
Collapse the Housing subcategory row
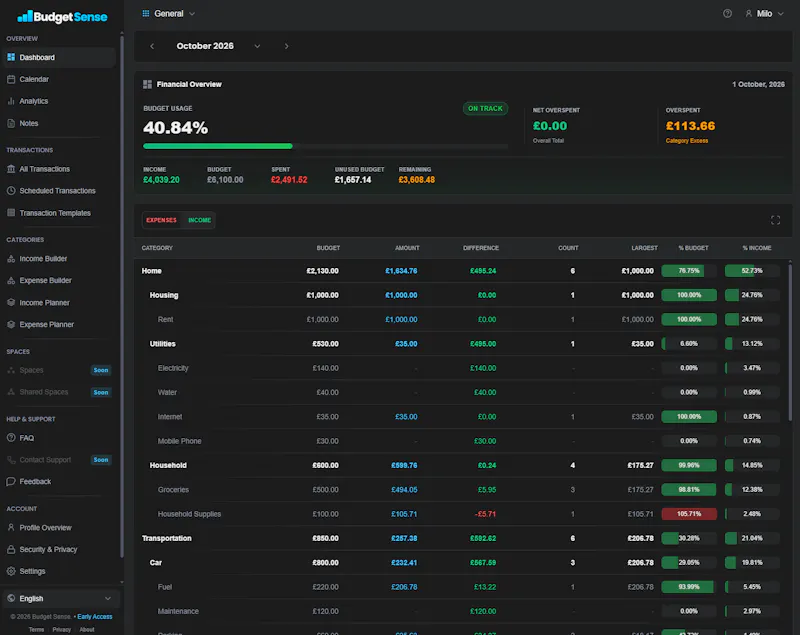[462, 295]
